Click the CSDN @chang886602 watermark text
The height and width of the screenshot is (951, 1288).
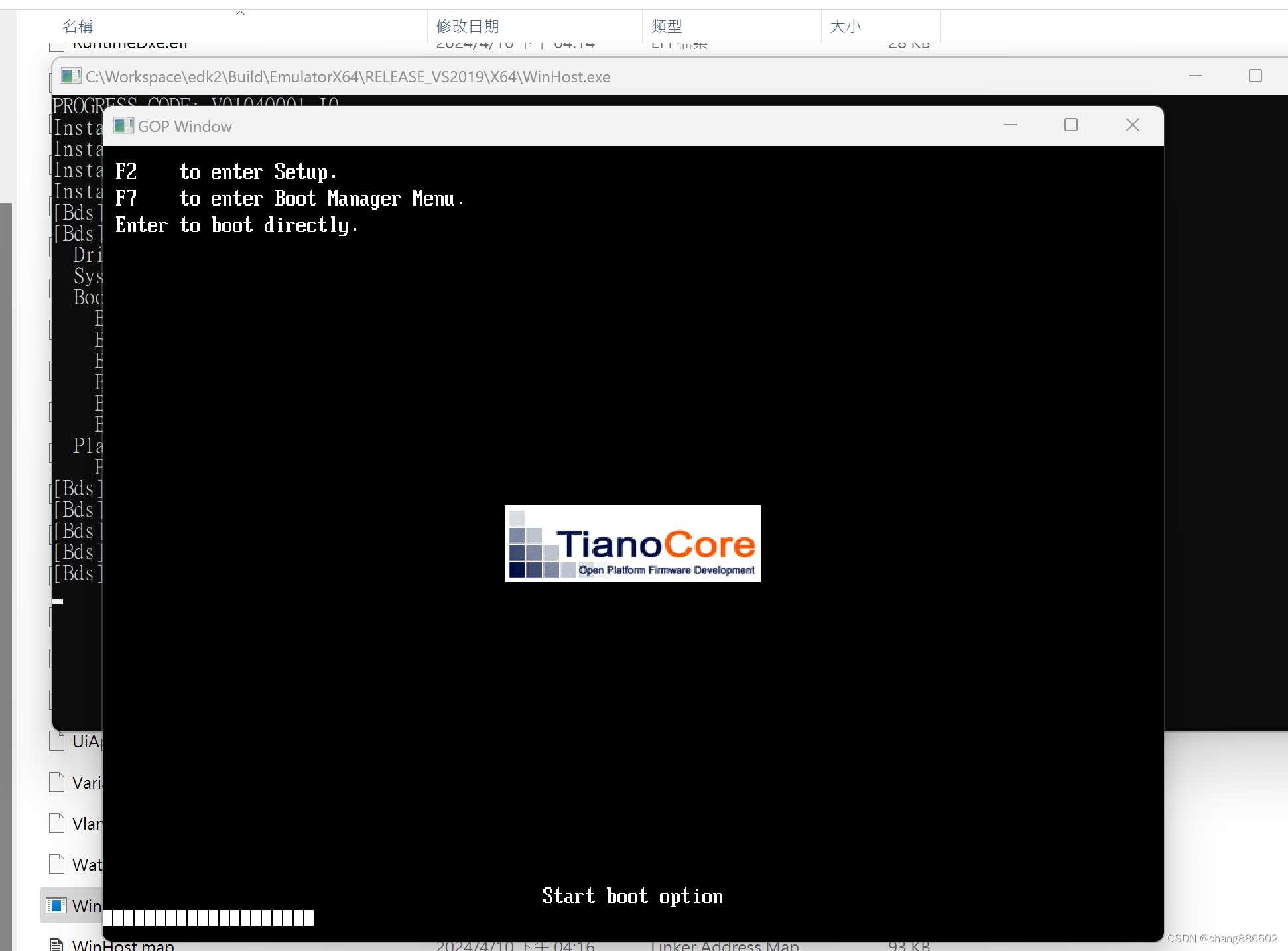click(1222, 938)
